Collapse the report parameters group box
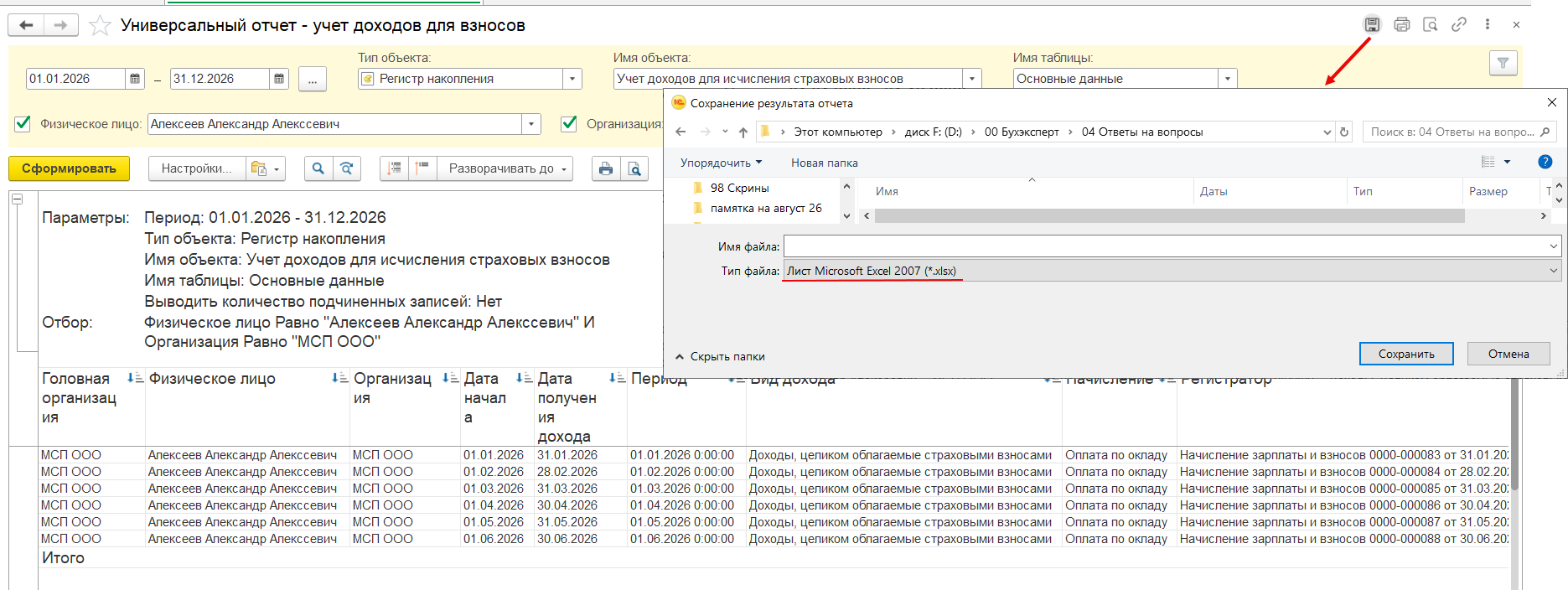 click(17, 199)
